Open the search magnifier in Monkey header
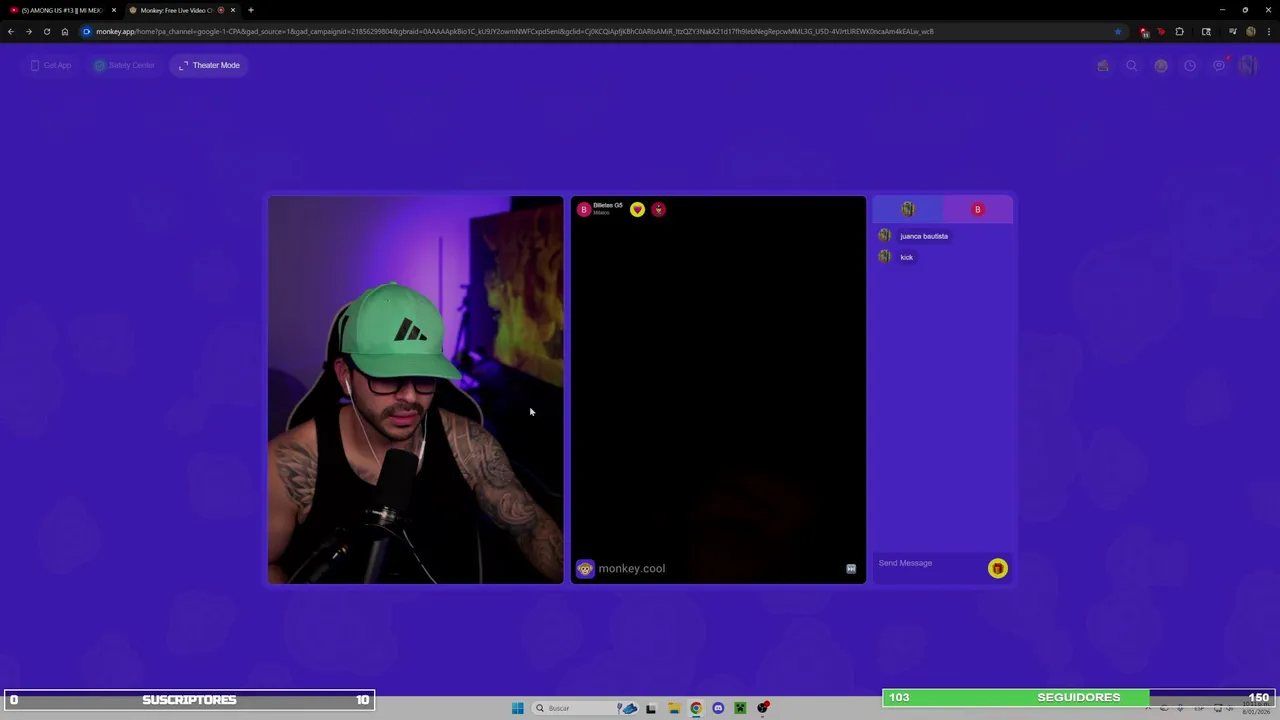 1132,66
